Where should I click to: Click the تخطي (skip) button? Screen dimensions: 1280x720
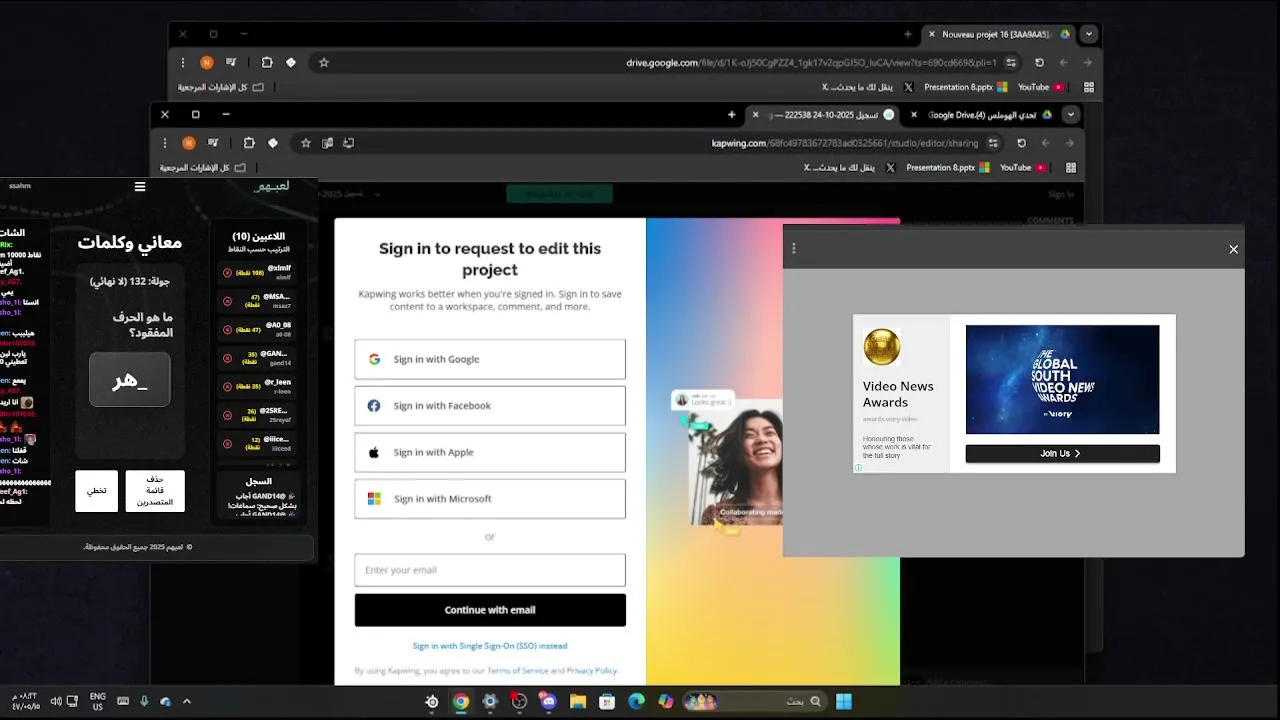point(96,491)
